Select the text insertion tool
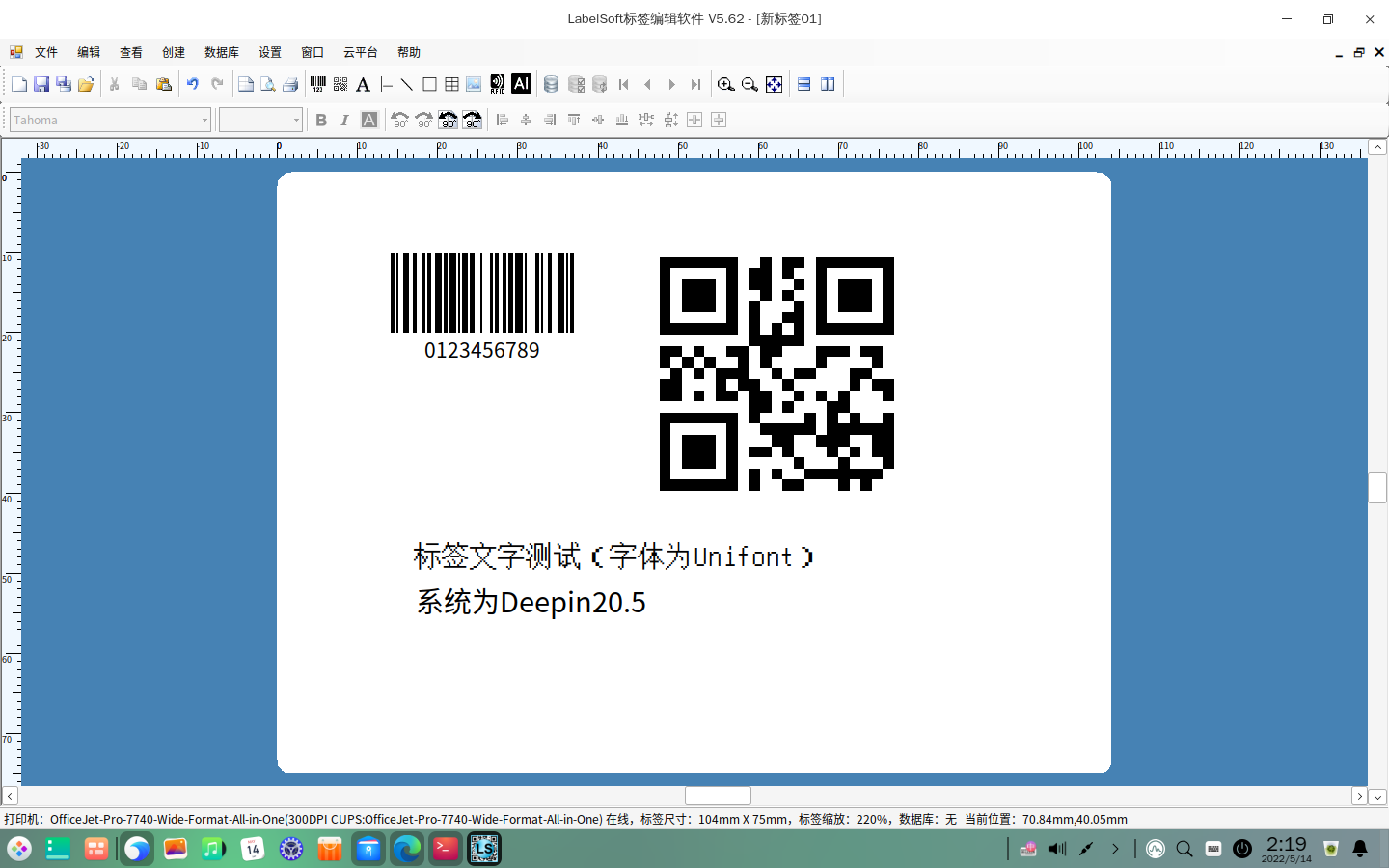Screen dimensions: 1389x868 (x=364, y=84)
